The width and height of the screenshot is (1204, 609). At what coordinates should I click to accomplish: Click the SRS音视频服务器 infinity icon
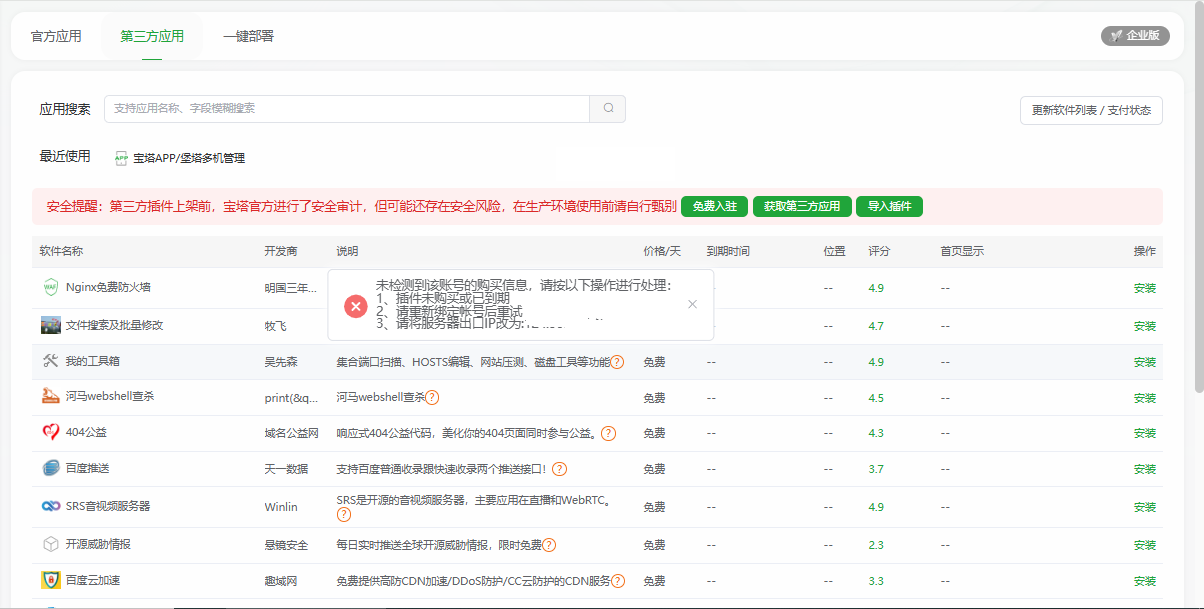point(51,505)
